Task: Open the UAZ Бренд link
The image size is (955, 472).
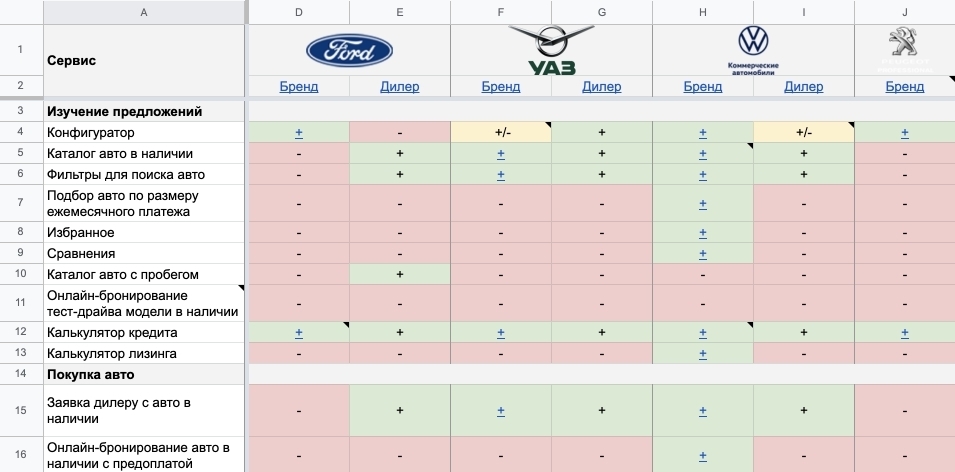Action: point(501,87)
